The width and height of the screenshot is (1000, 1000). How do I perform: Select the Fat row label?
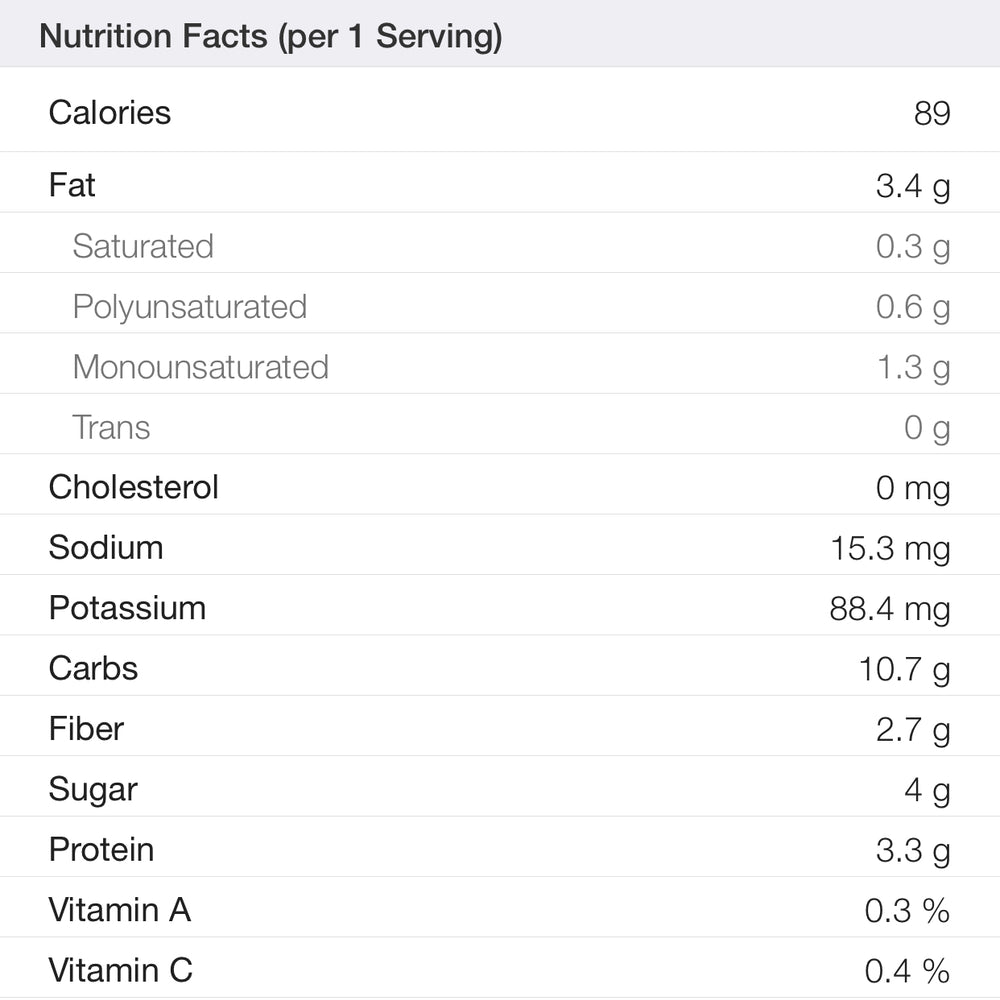[x=72, y=185]
